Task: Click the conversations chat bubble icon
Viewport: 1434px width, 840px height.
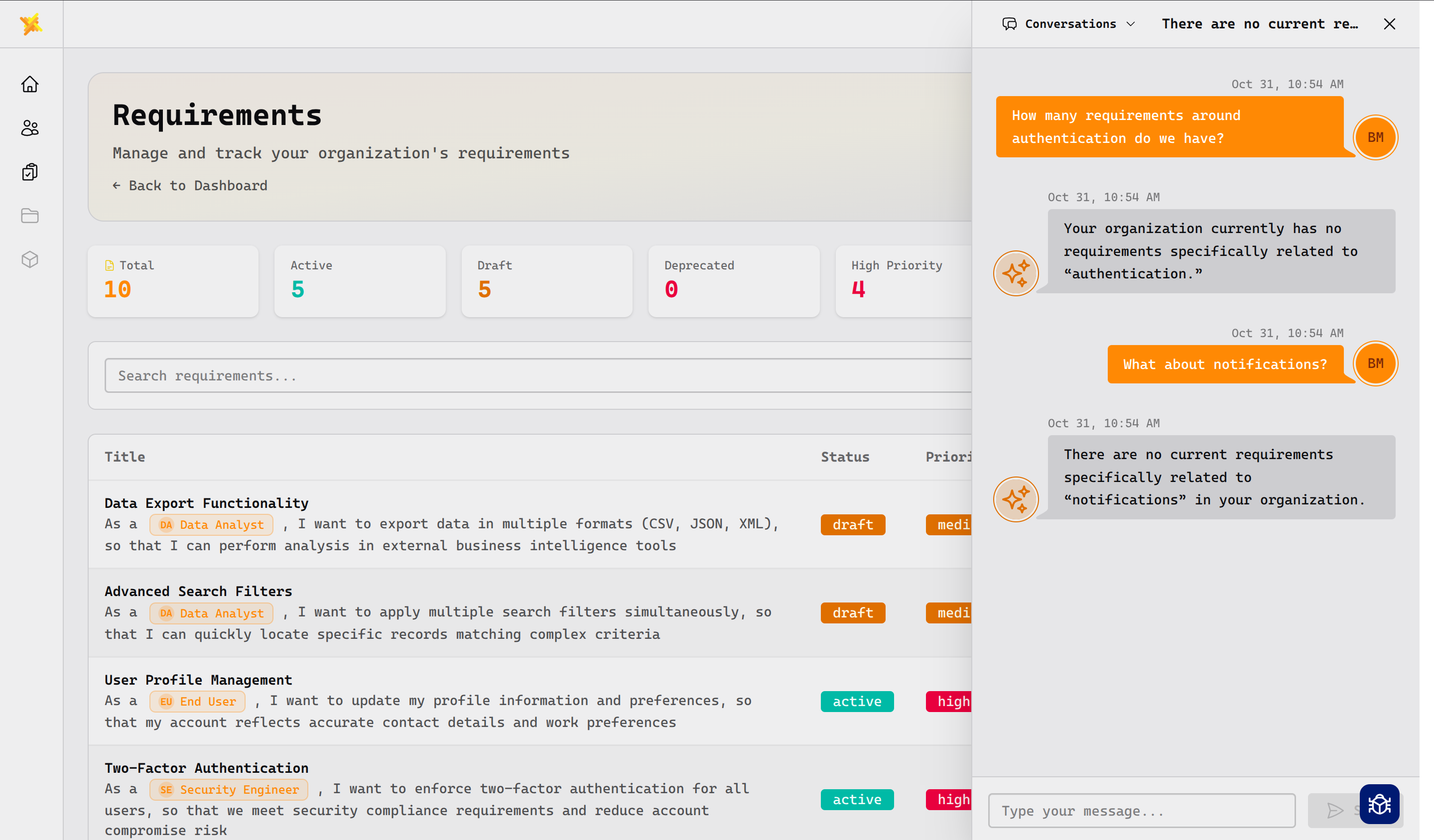Action: (x=1010, y=24)
